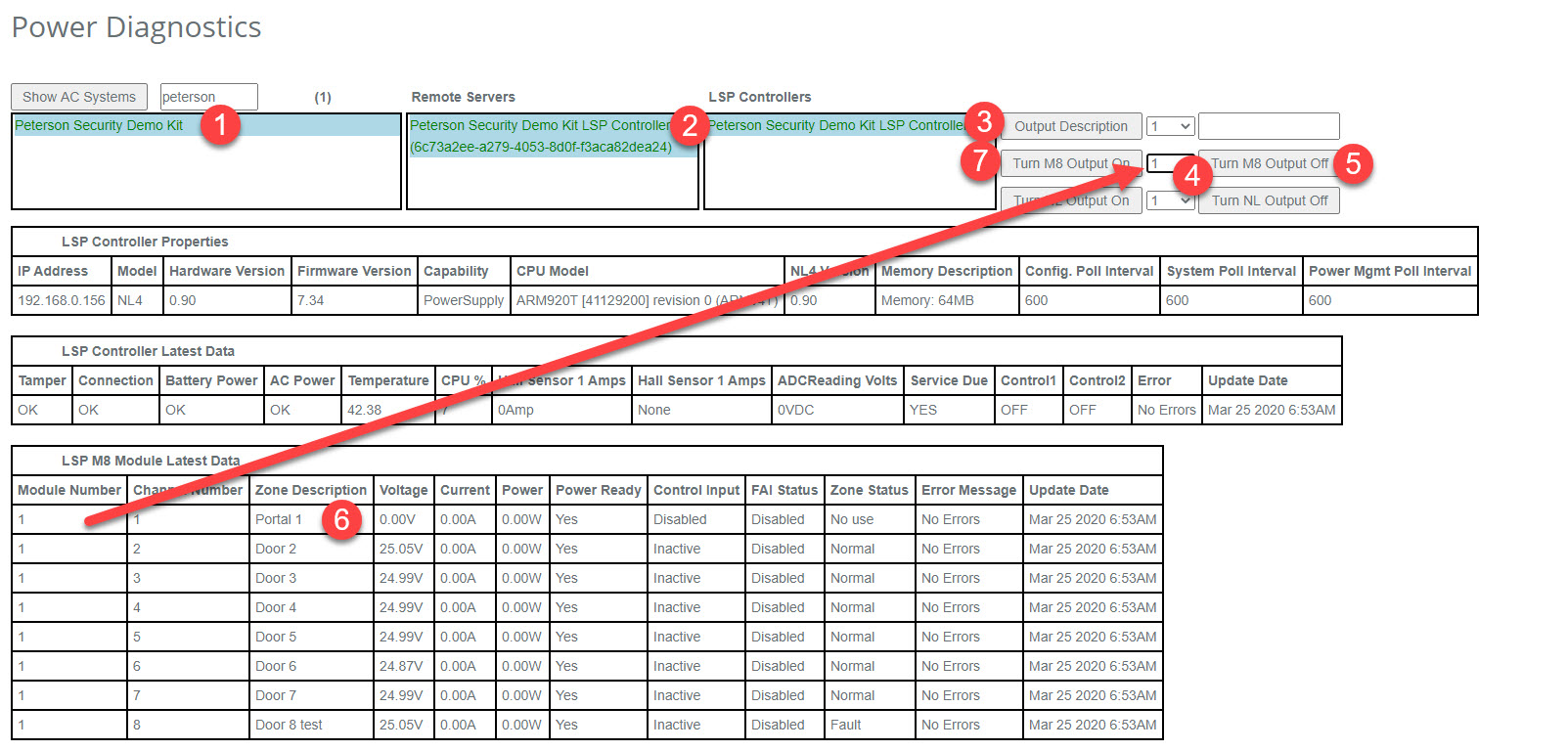This screenshot has width=1568, height=751.
Task: Click the Zone Description column header
Action: [x=310, y=490]
